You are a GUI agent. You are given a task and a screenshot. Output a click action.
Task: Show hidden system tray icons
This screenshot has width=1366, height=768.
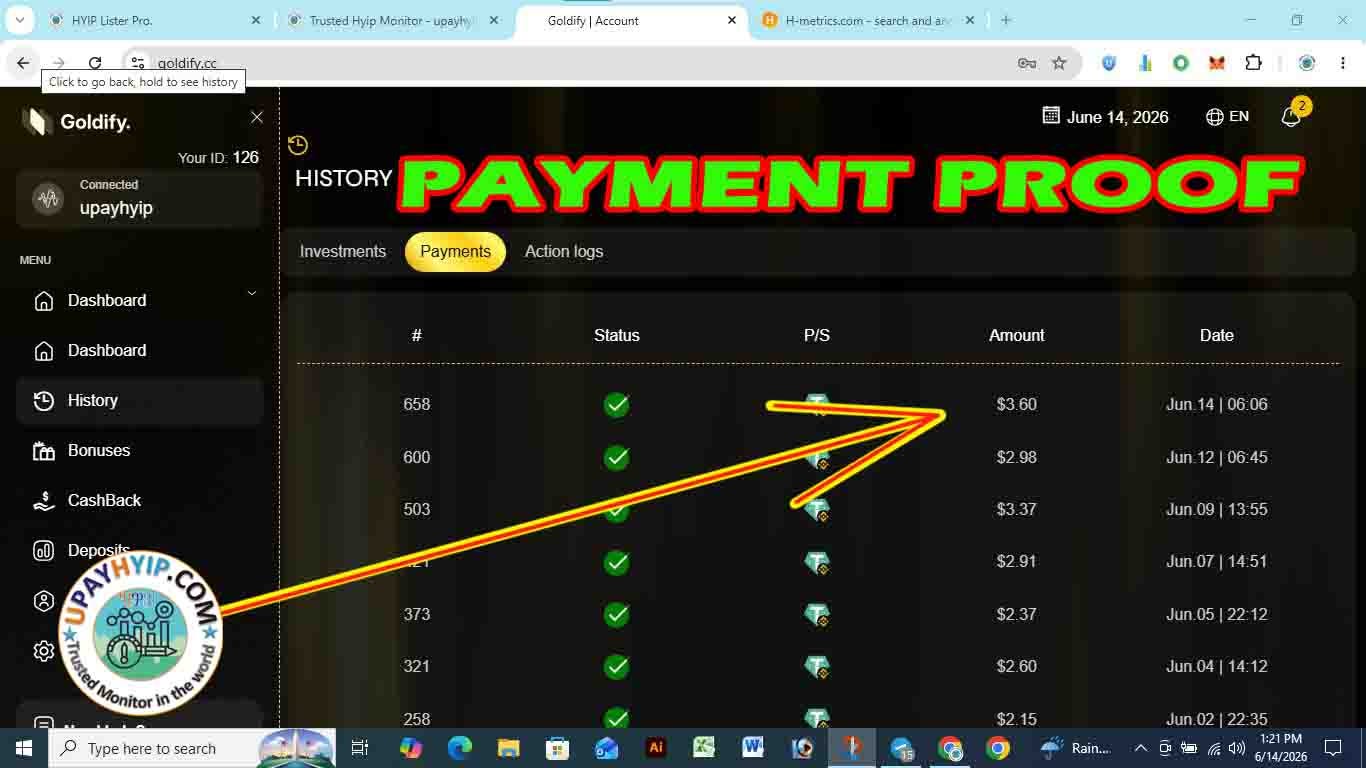click(x=1140, y=748)
